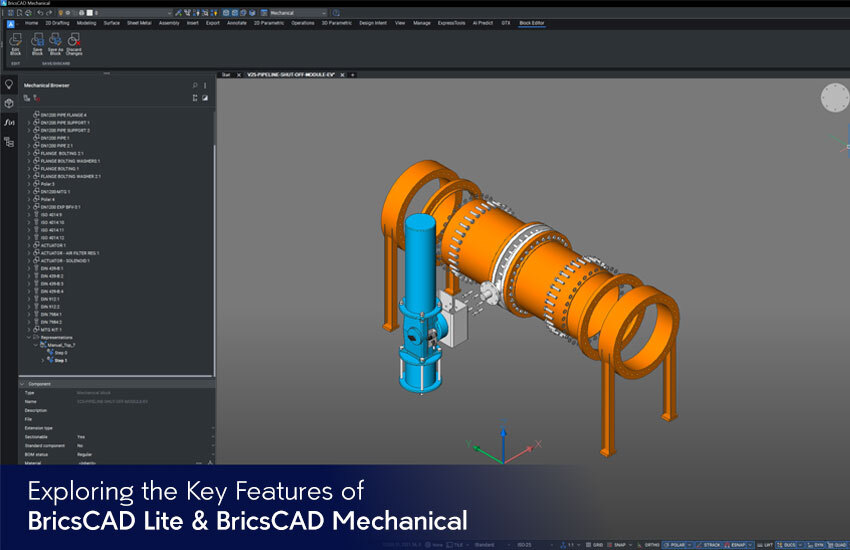Close the Start tab
Viewport: 850px width, 550px height.
coord(239,75)
